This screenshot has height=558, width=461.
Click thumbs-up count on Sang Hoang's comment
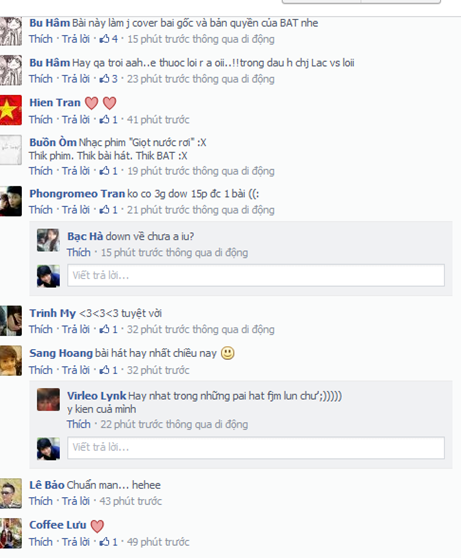click(108, 370)
